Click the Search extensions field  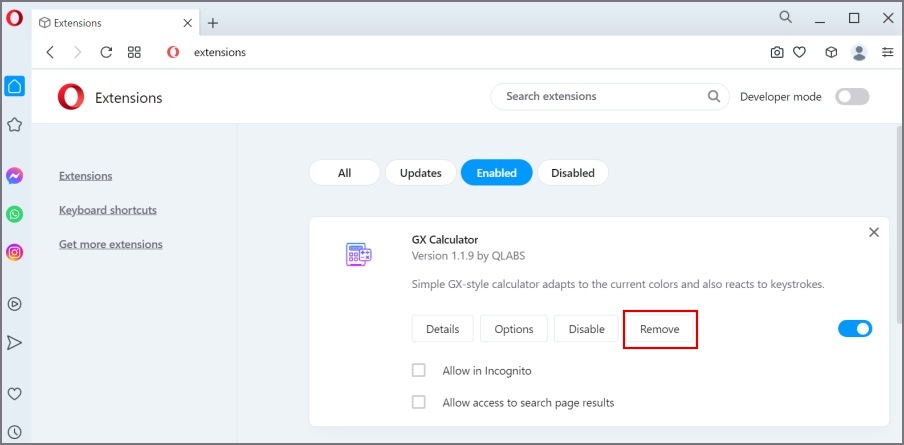click(x=609, y=96)
